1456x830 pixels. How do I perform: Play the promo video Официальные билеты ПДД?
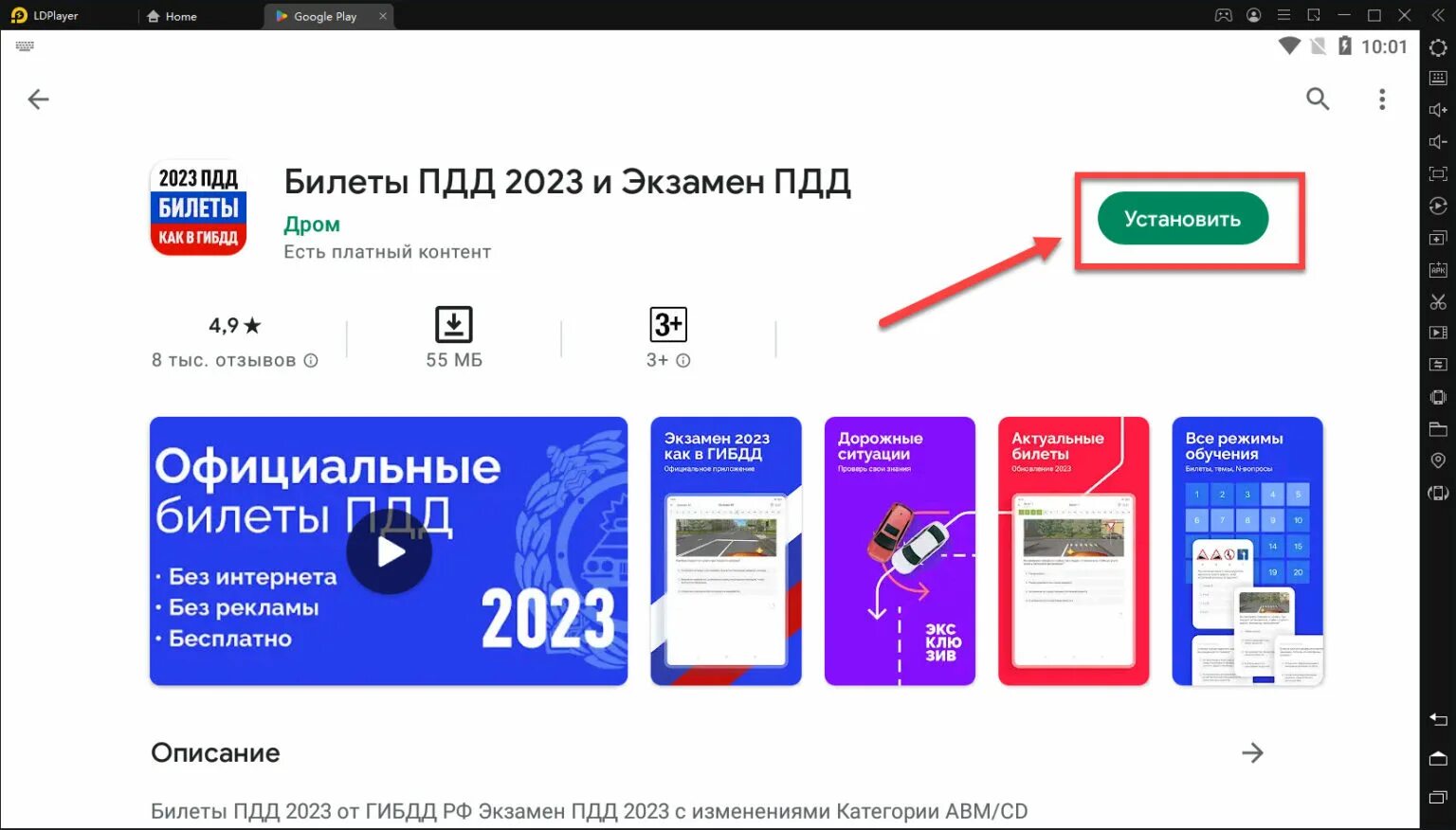(x=389, y=551)
